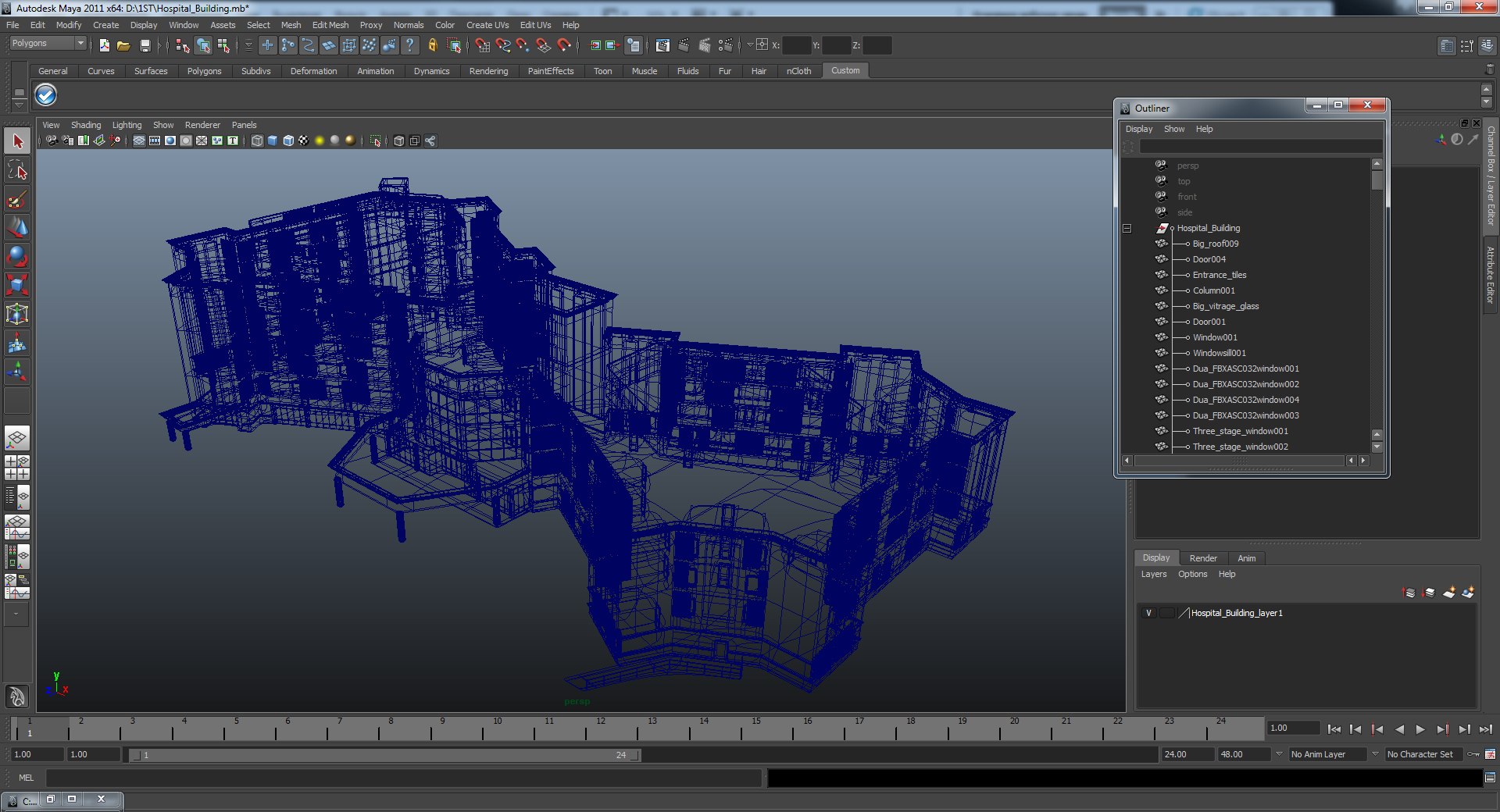
Task: Switch to Persp/Graph Editor layout
Action: tap(17, 527)
